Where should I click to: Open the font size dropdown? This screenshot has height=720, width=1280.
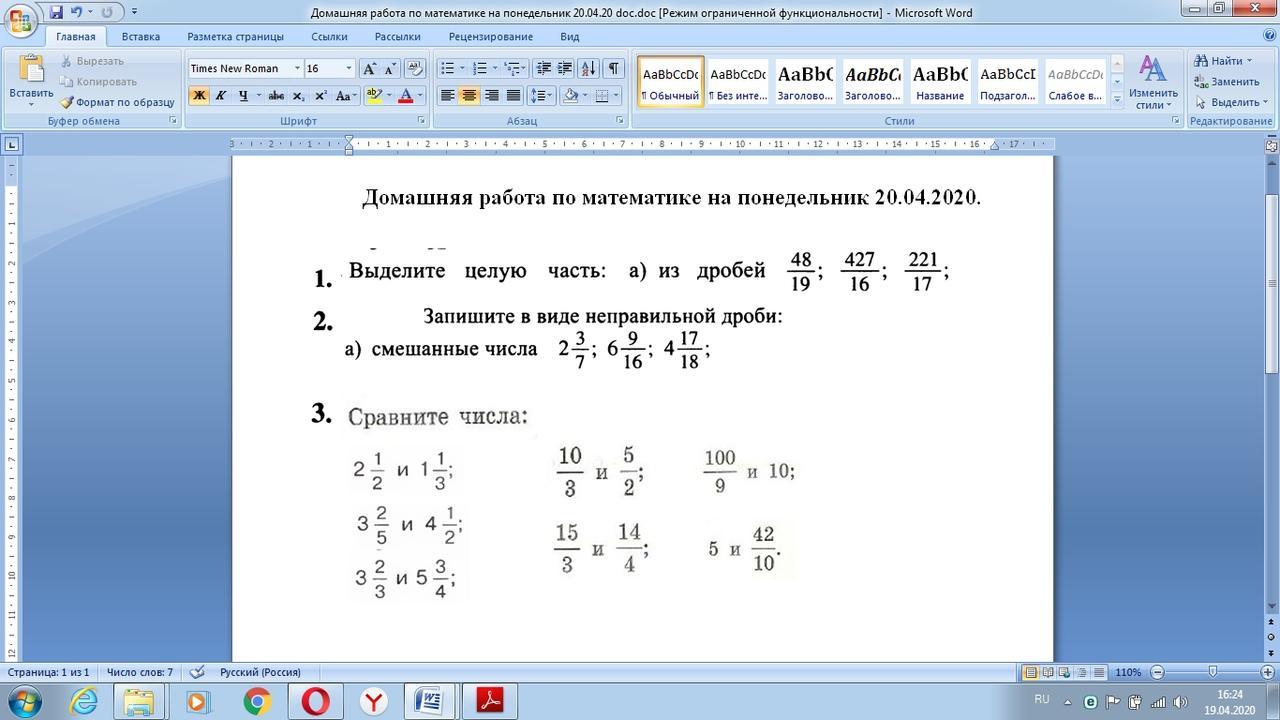point(349,69)
